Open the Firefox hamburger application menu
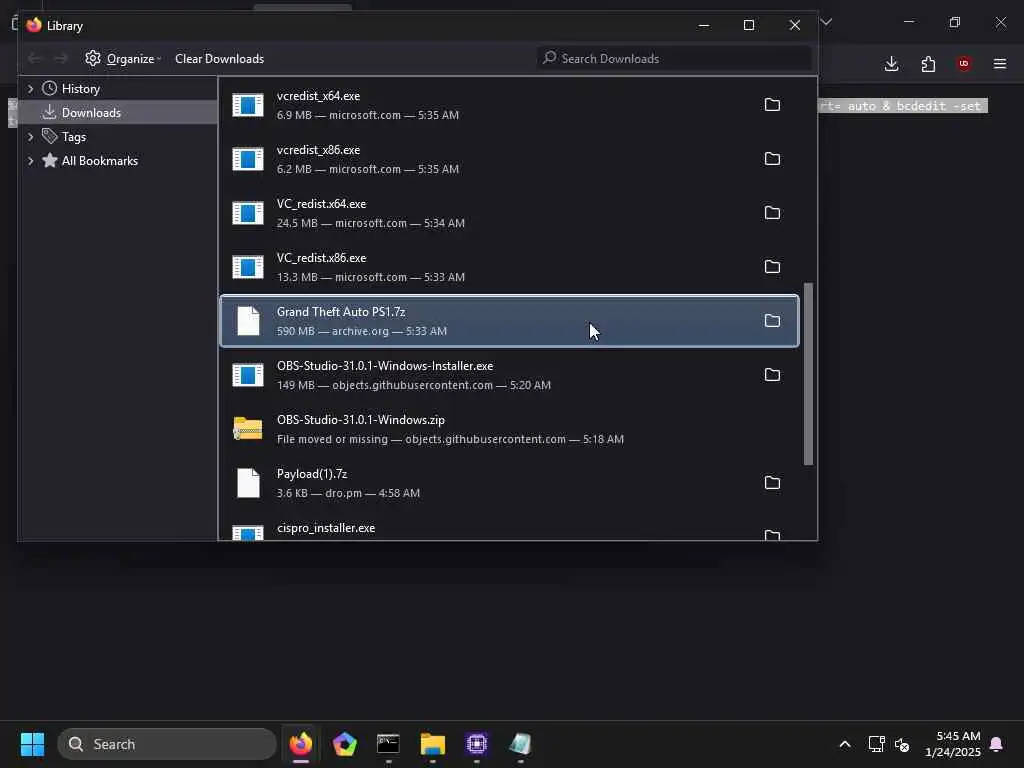The height and width of the screenshot is (768, 1024). (1000, 63)
